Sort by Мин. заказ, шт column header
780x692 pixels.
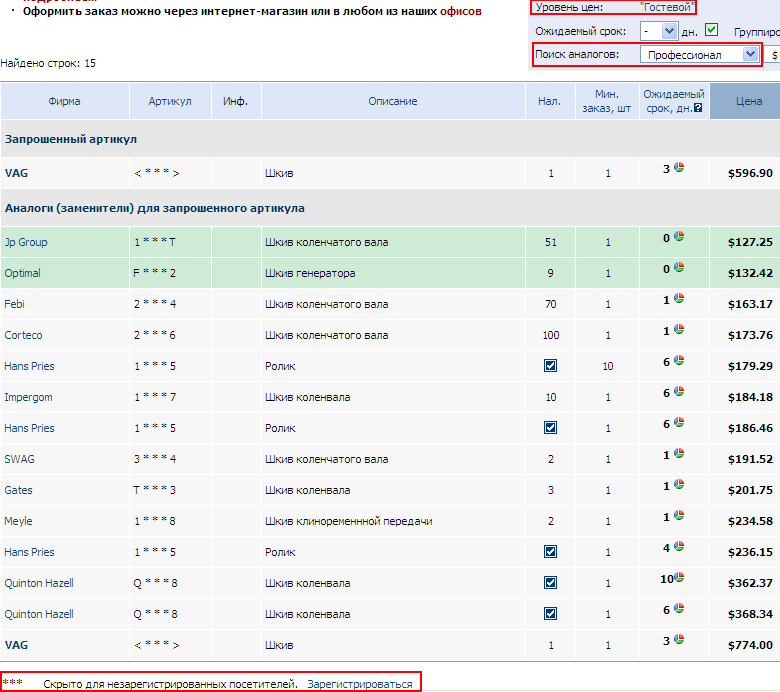pyautogui.click(x=607, y=101)
